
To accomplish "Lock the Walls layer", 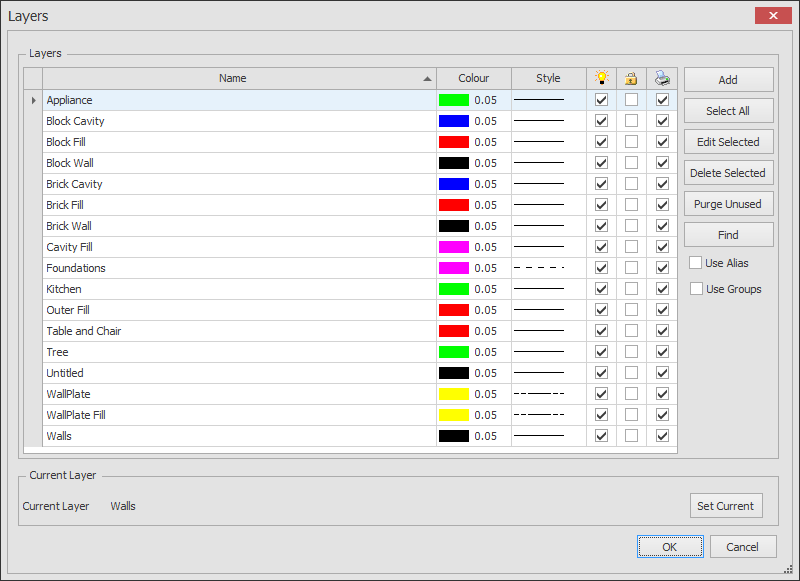I will 632,435.
